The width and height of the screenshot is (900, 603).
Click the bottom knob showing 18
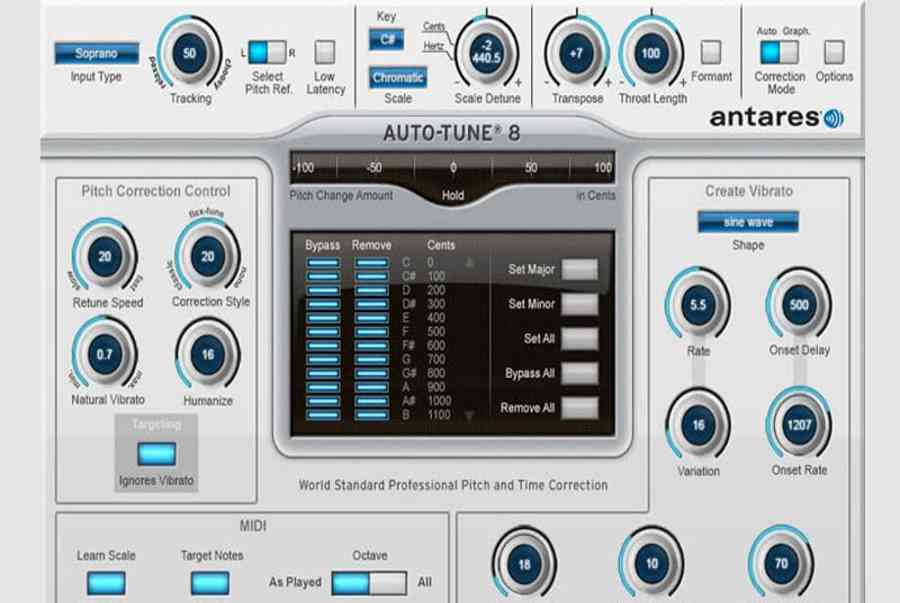click(524, 565)
